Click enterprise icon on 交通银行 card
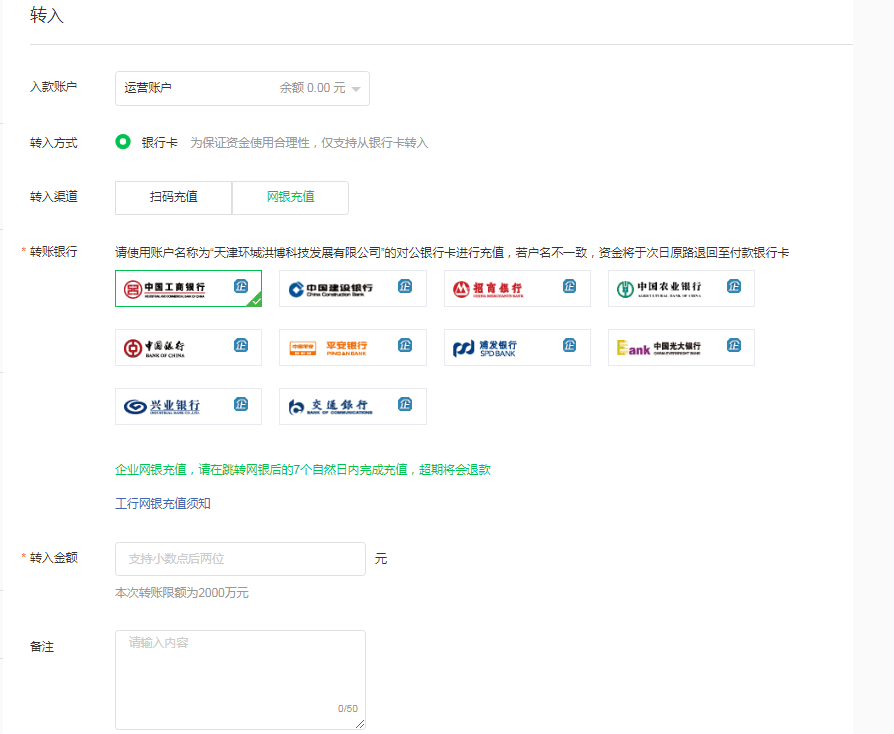This screenshot has height=734, width=894. click(405, 404)
